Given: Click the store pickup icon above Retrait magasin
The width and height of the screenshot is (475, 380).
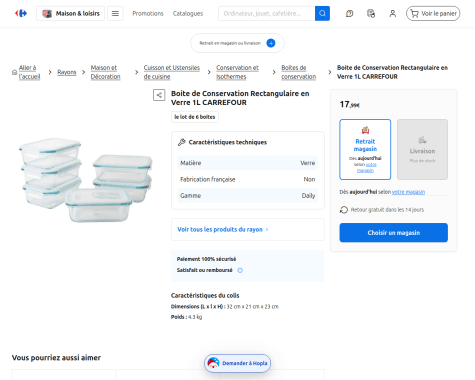Looking at the screenshot, I should pos(365,130).
